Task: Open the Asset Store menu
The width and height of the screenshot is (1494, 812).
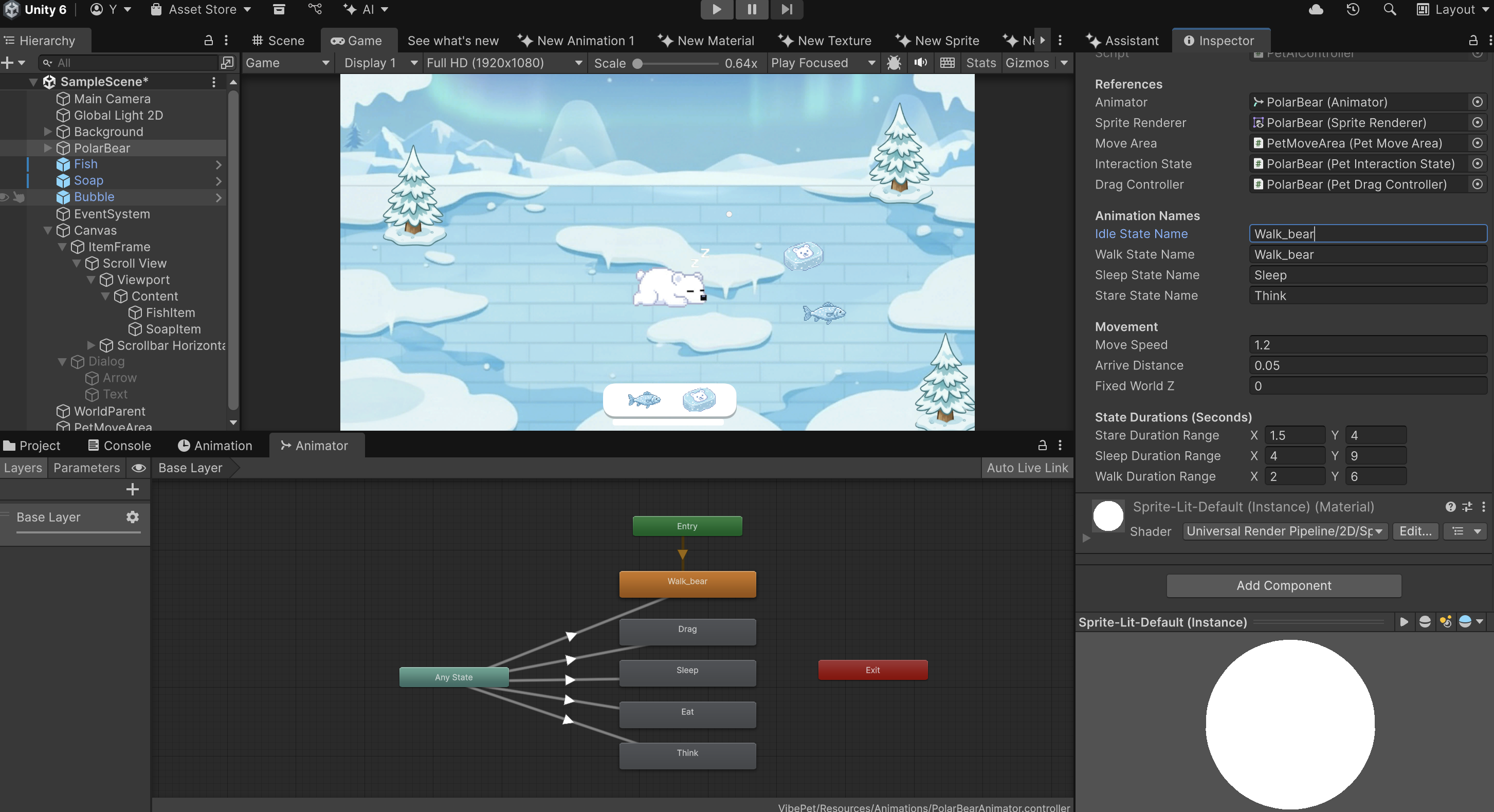Action: click(201, 9)
